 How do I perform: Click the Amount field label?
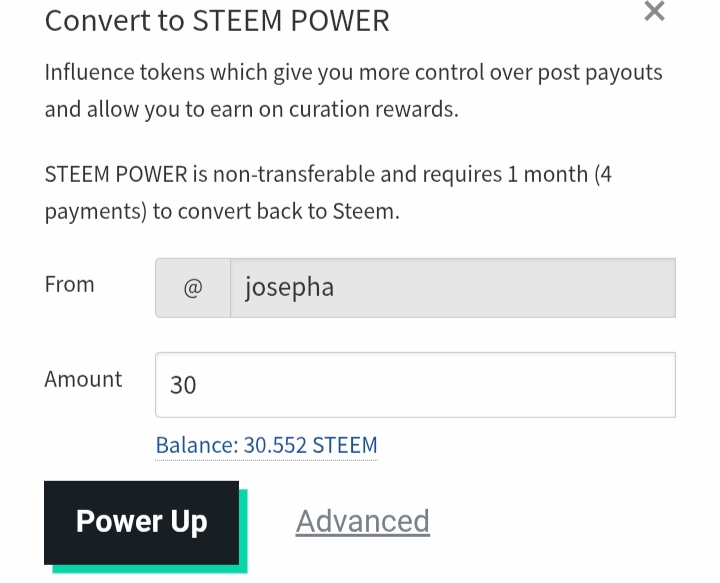83,379
